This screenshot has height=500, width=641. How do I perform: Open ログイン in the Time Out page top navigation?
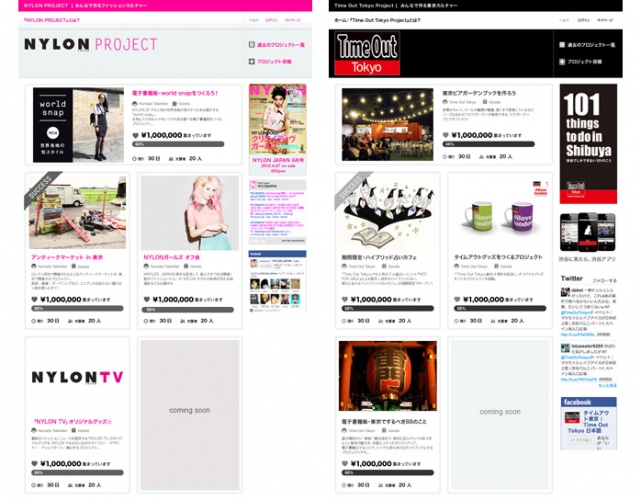(583, 20)
